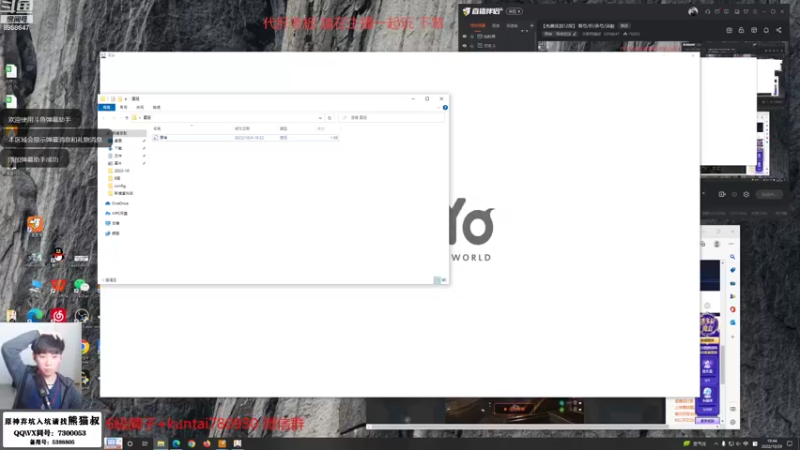This screenshot has width=800, height=450.
Task: Add a new scene with plus icon
Action: point(531,26)
